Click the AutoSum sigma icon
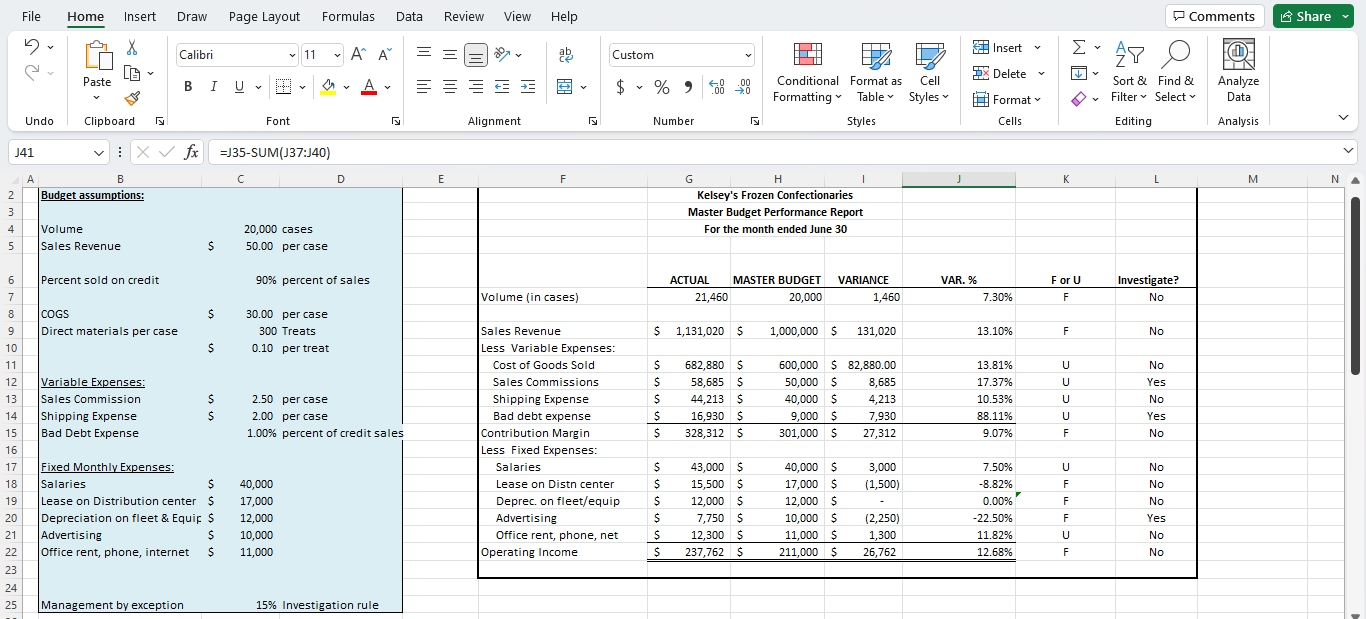The width and height of the screenshot is (1366, 619). [x=1077, y=45]
